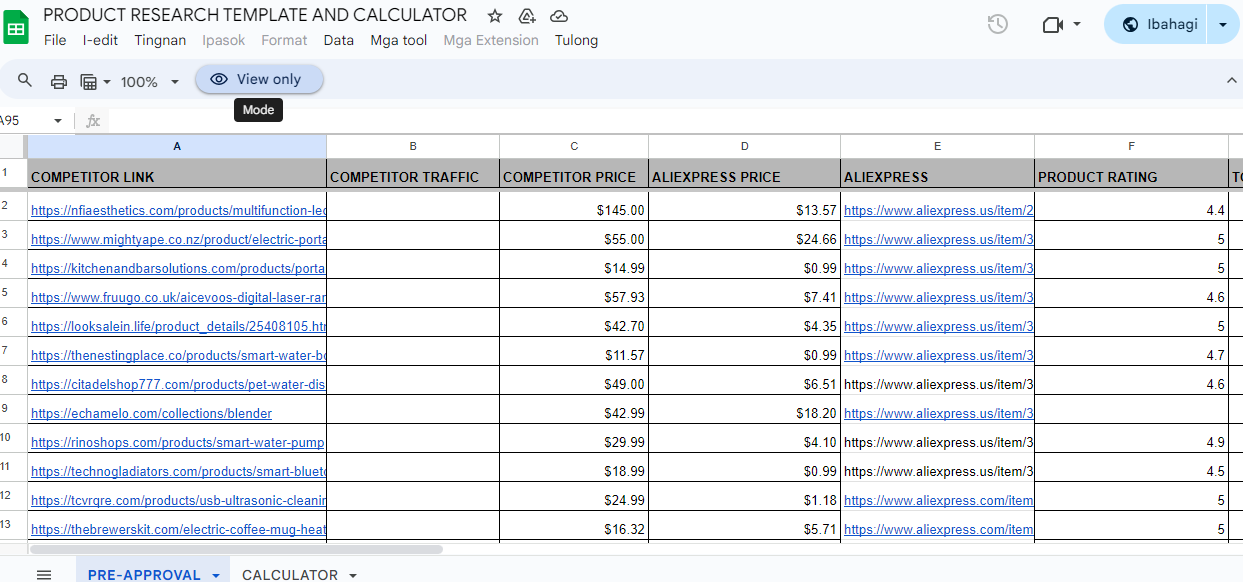
Task: Click the ALIEXPRESS PRICE header cell
Action: click(x=744, y=176)
